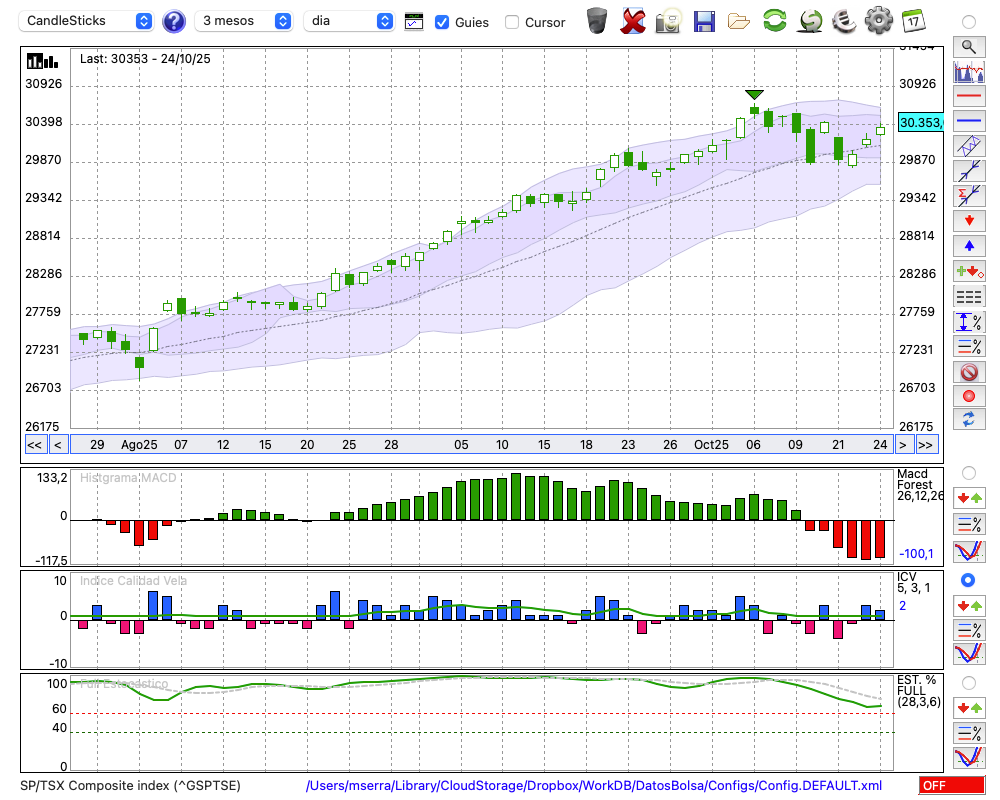Open the calendar icon showing 17
This screenshot has width=1000, height=800.
[x=913, y=20]
